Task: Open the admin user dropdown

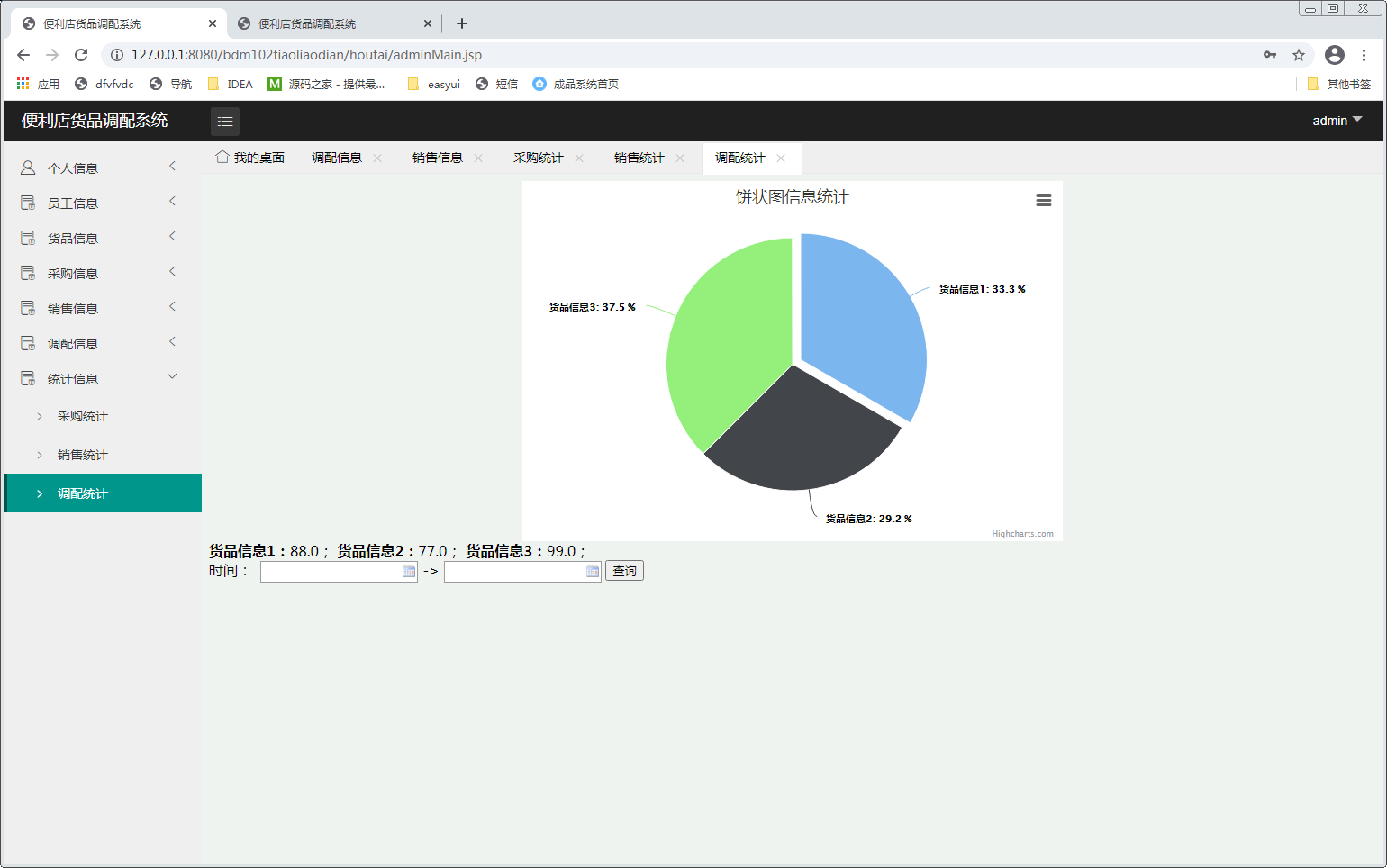Action: 1337,121
